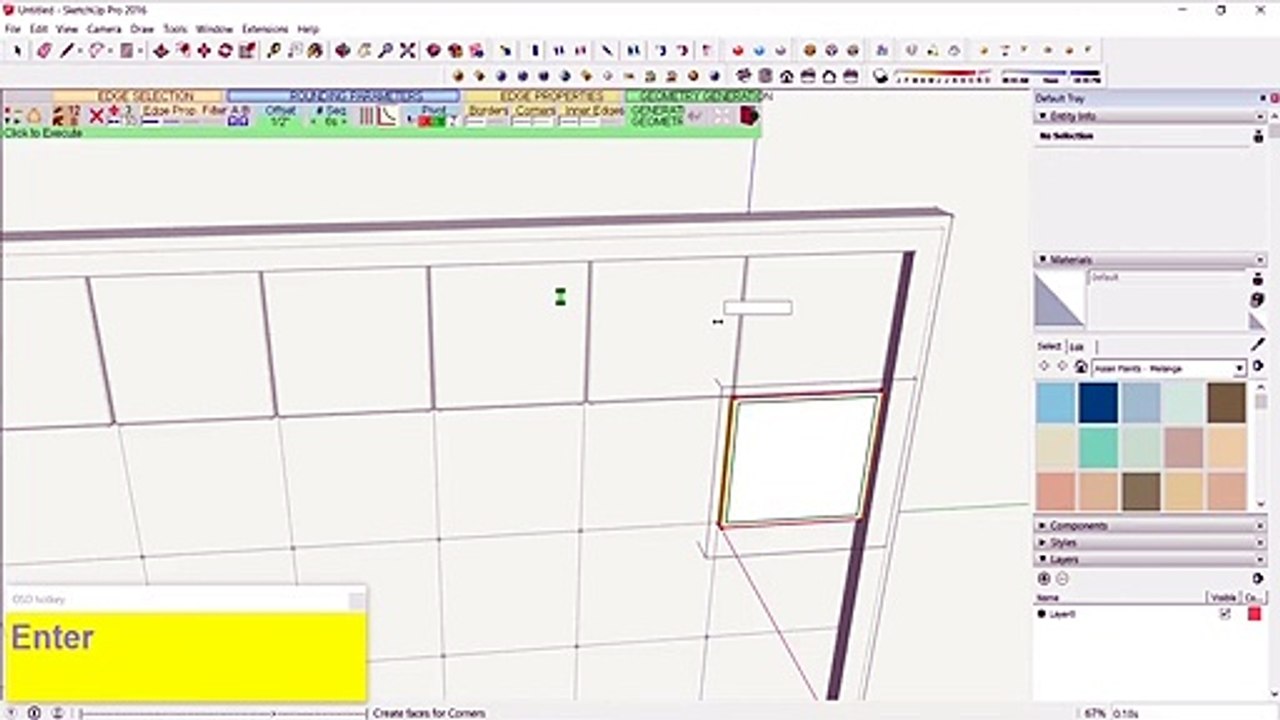1280x720 pixels.
Task: Click the Zoom Extents tool
Action: pyautogui.click(x=407, y=50)
